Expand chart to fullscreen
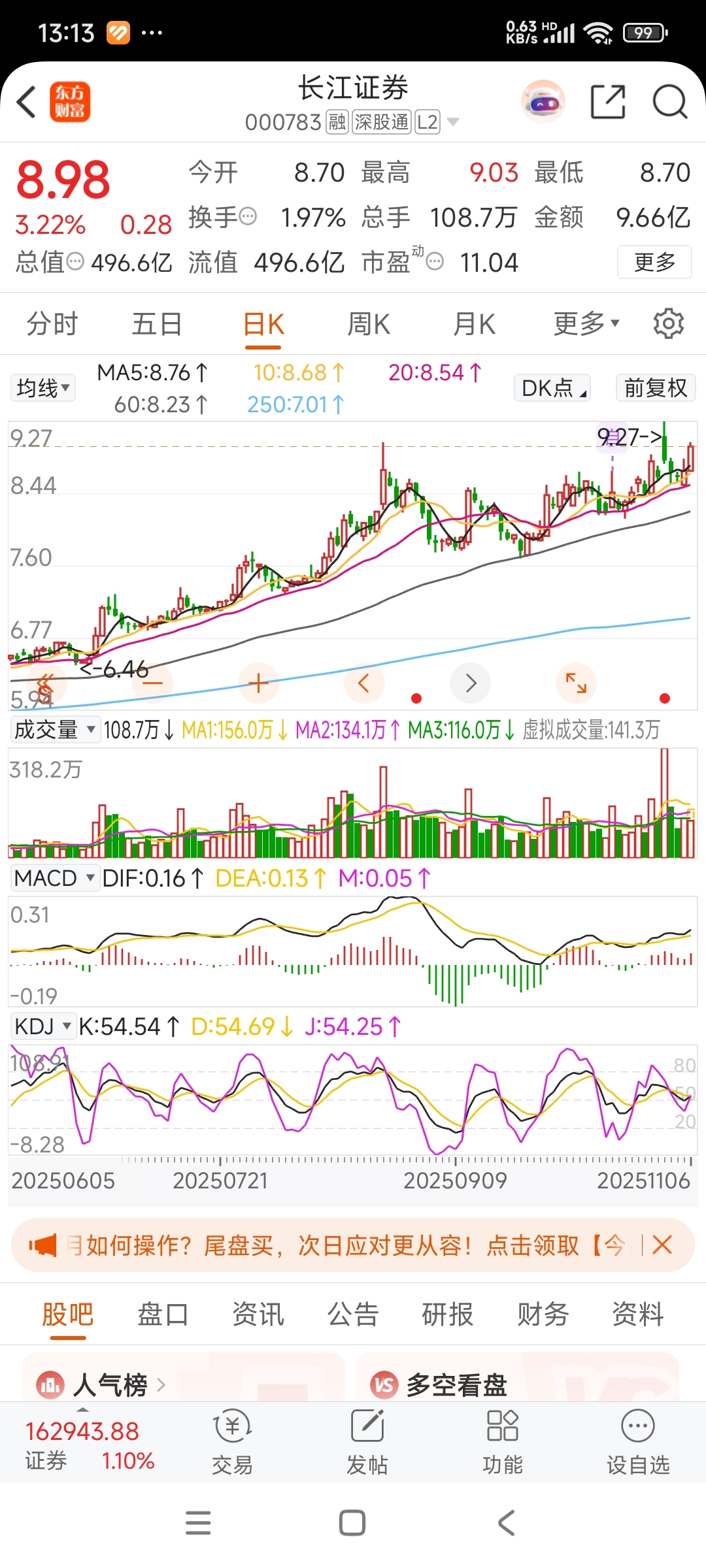The width and height of the screenshot is (706, 1568). pyautogui.click(x=576, y=683)
